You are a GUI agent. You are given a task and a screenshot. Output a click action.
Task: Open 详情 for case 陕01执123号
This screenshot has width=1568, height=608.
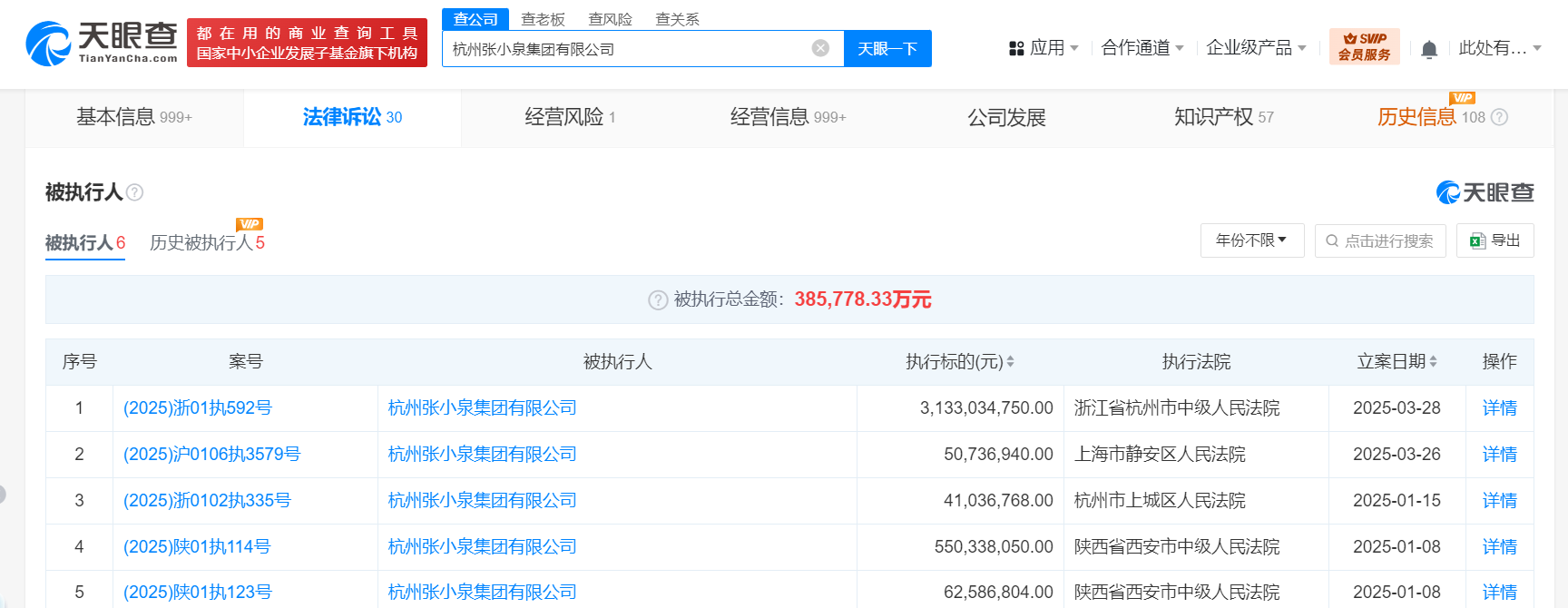[x=1499, y=593]
